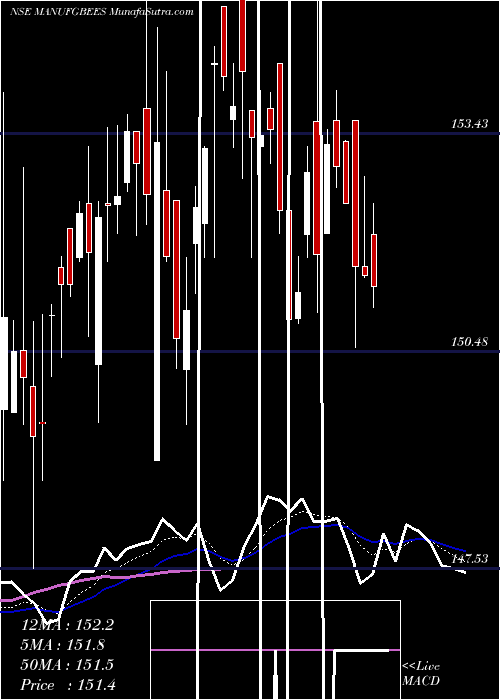
Task: Click the NSE MANUFGBEES MunafaSutra.com title
Action: [102, 12]
